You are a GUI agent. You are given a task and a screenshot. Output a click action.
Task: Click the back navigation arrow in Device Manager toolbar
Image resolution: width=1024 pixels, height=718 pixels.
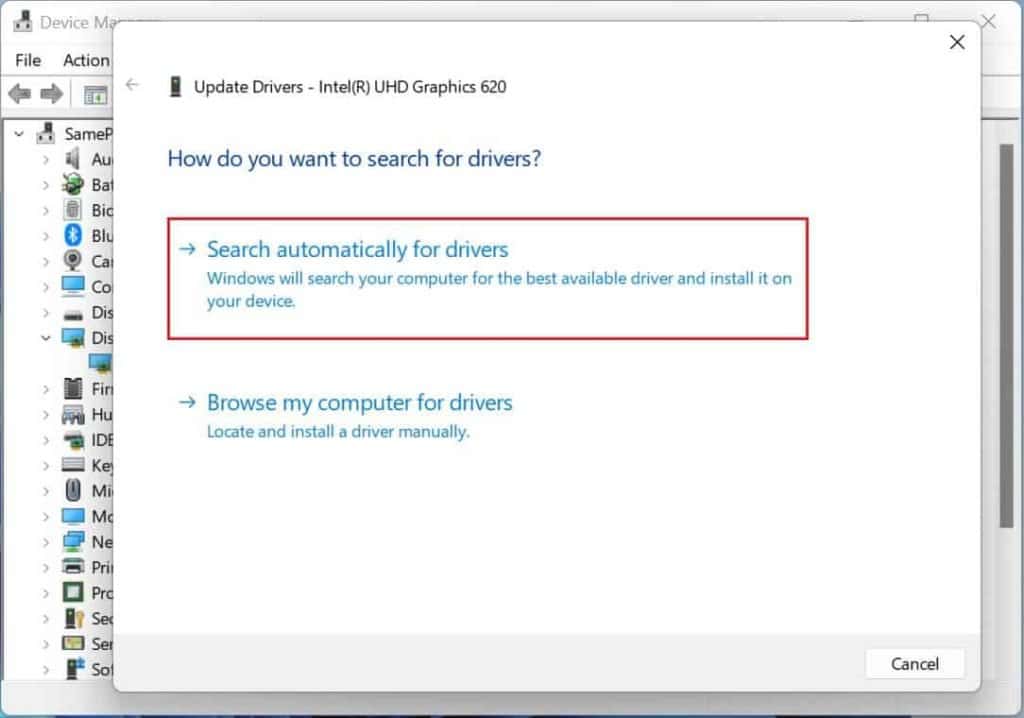(x=17, y=93)
